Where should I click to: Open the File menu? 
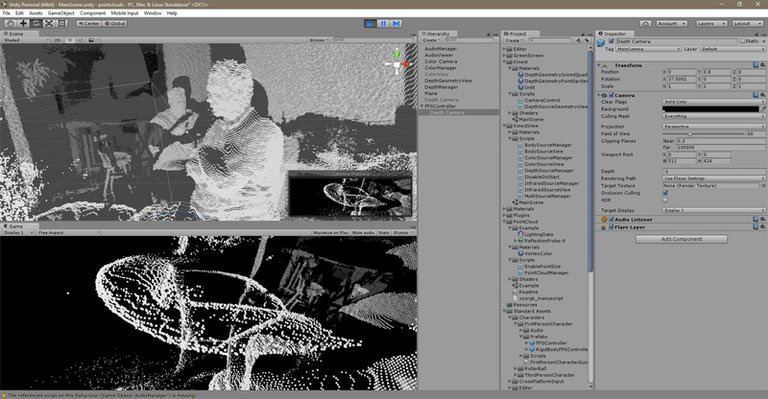pyautogui.click(x=6, y=13)
